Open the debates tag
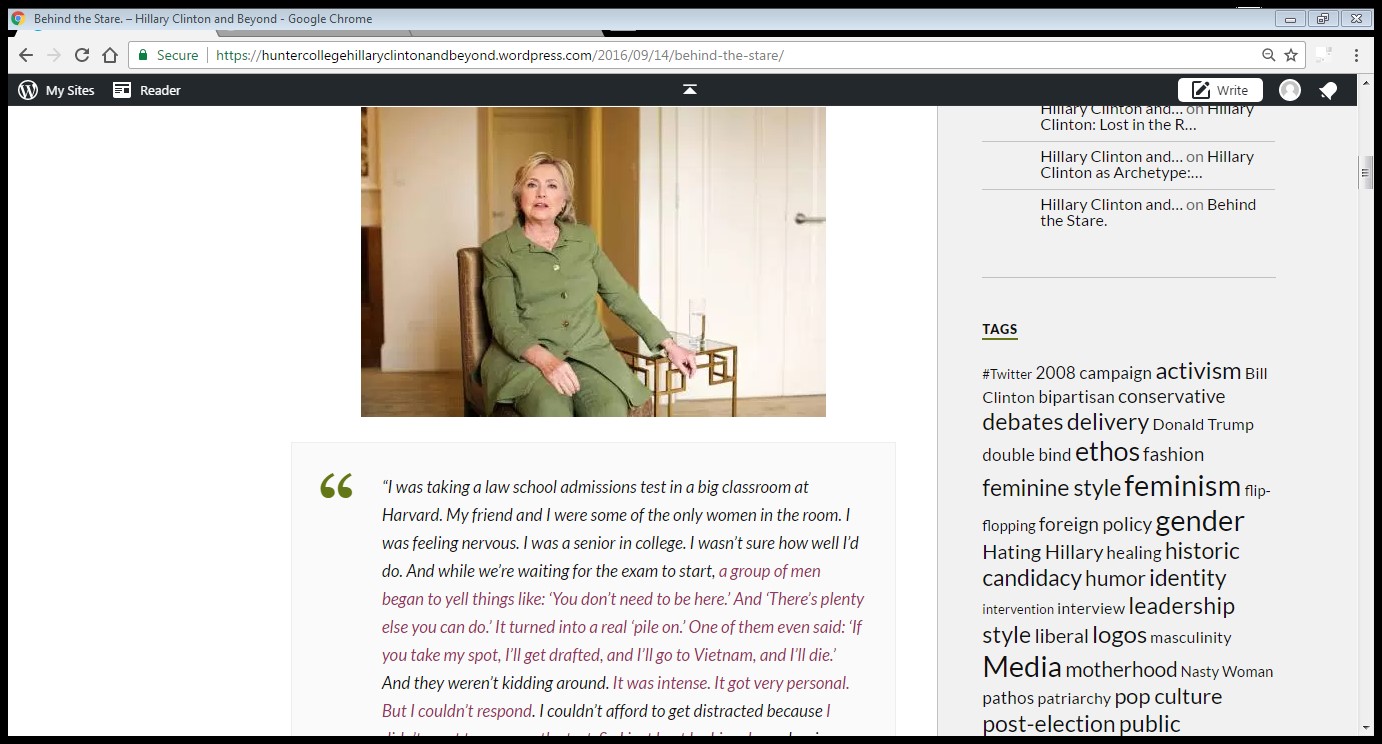The height and width of the screenshot is (744, 1382). [x=1022, y=422]
